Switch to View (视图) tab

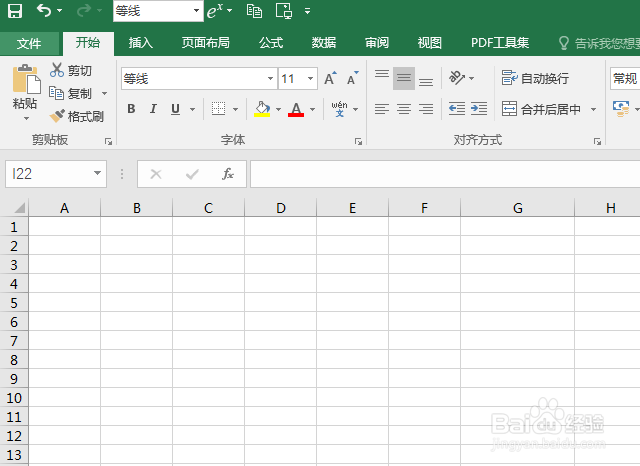[430, 43]
